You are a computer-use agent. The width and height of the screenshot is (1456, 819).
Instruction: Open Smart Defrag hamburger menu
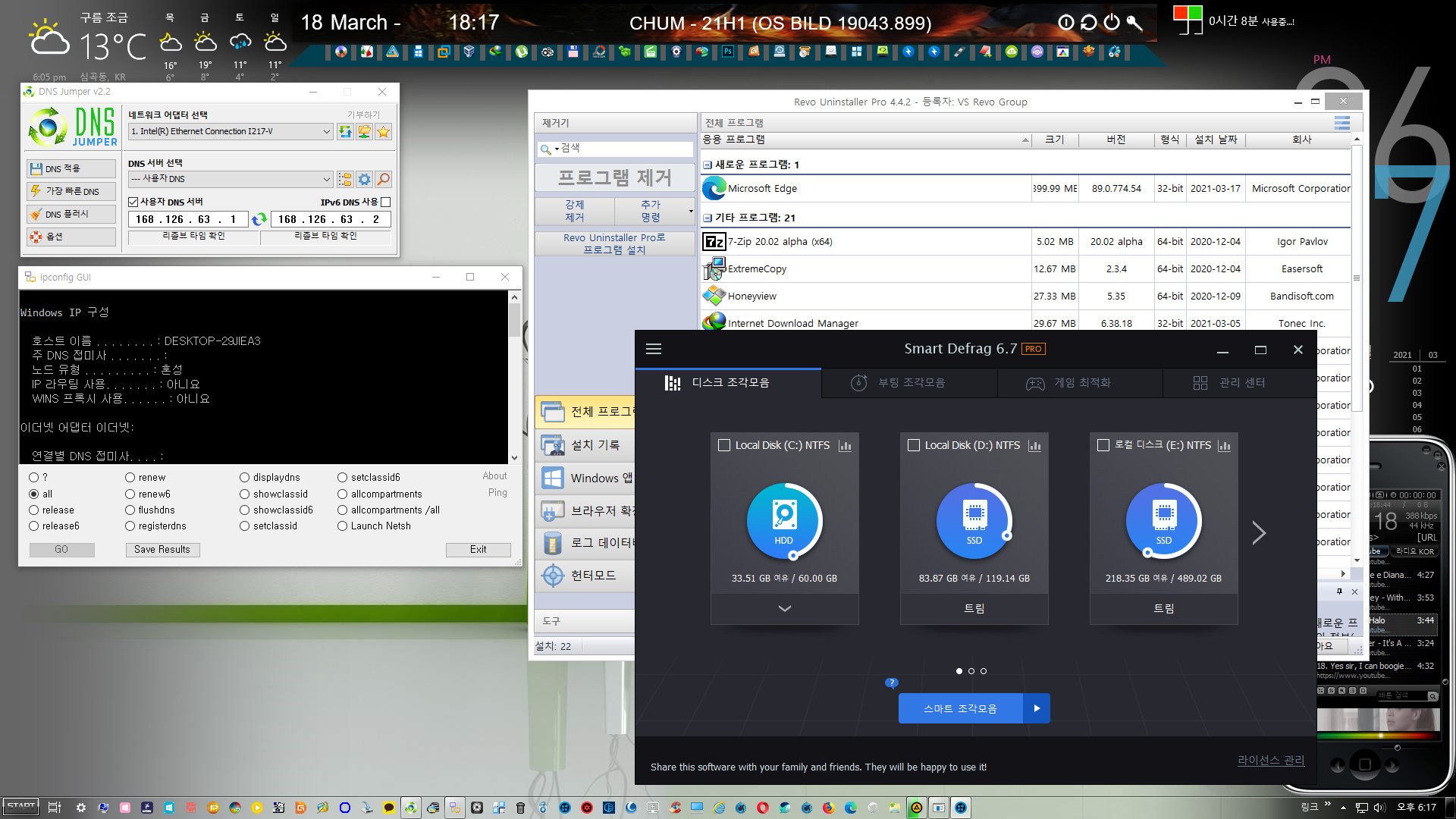click(x=654, y=349)
